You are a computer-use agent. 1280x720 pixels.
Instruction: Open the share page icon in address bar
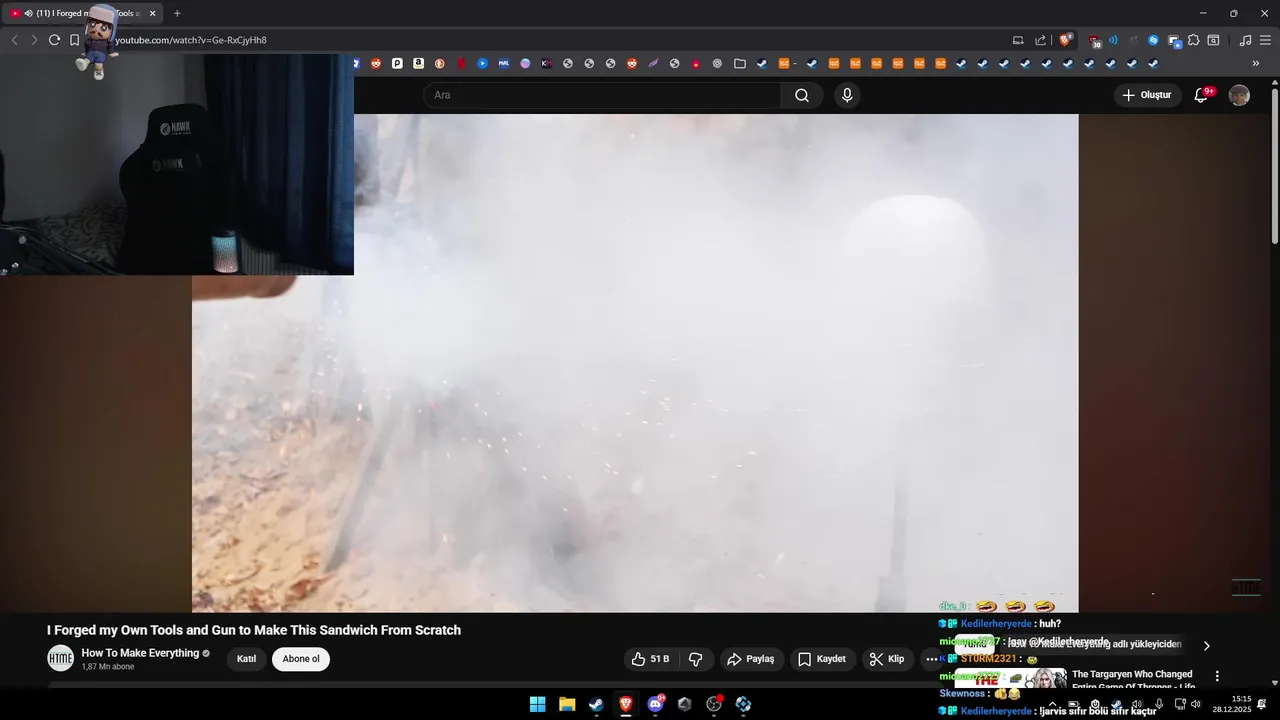pos(1040,40)
